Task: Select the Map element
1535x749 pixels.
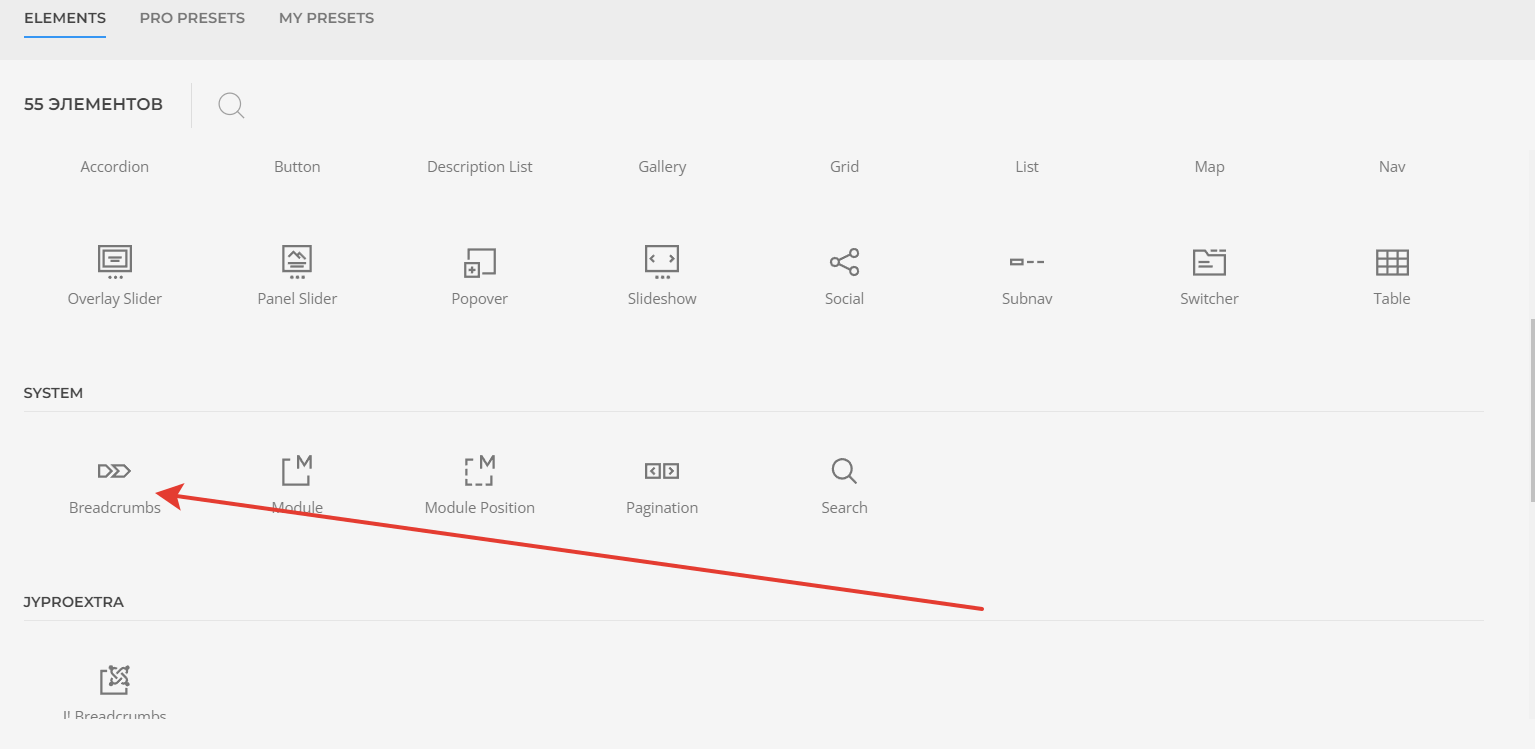Action: pos(1209,167)
